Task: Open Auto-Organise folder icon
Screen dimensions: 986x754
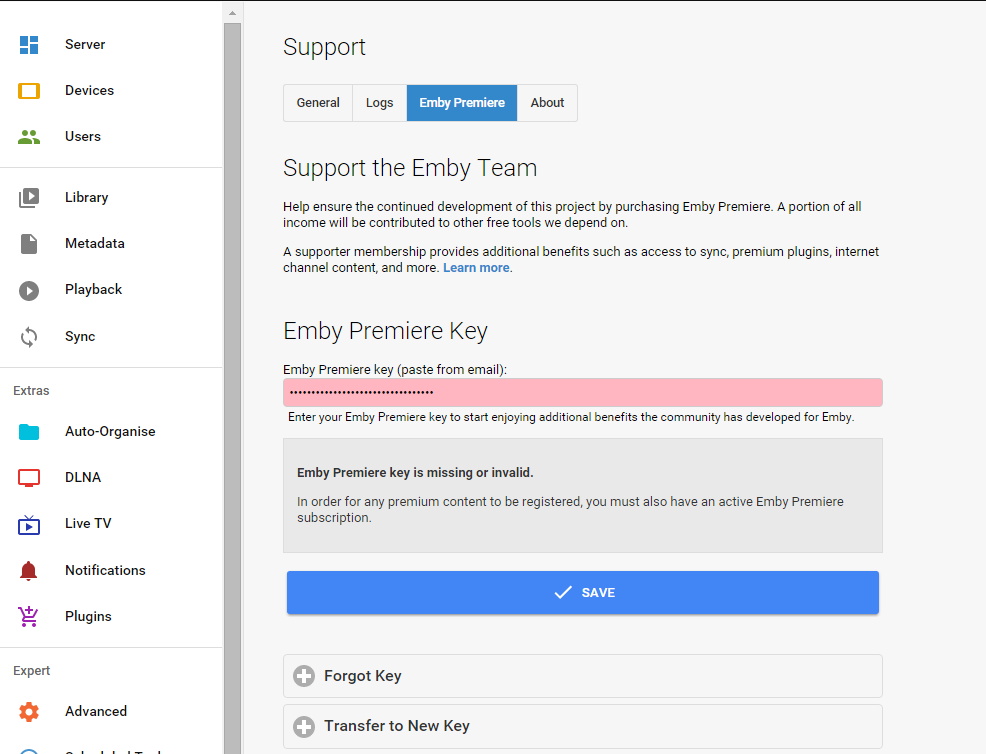Action: click(29, 432)
